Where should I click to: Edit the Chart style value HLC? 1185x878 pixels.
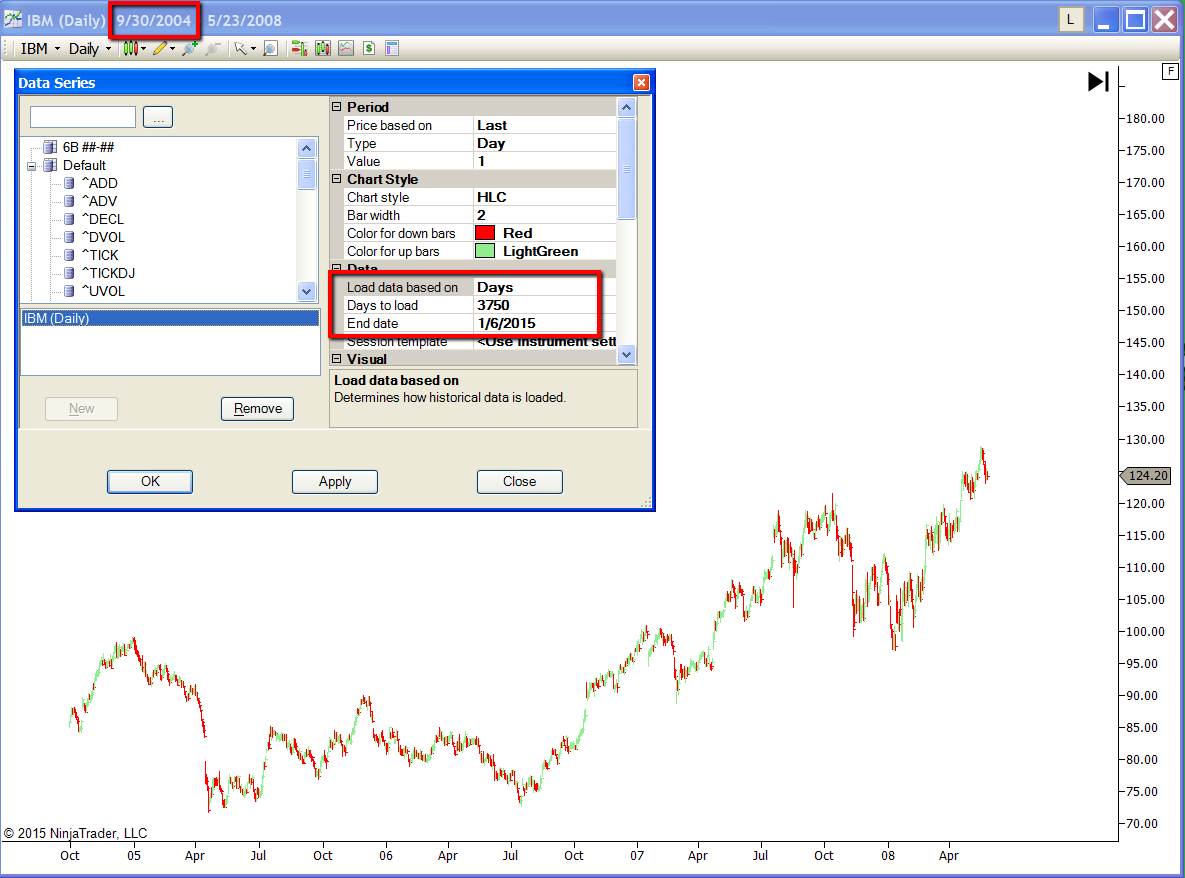coord(544,197)
